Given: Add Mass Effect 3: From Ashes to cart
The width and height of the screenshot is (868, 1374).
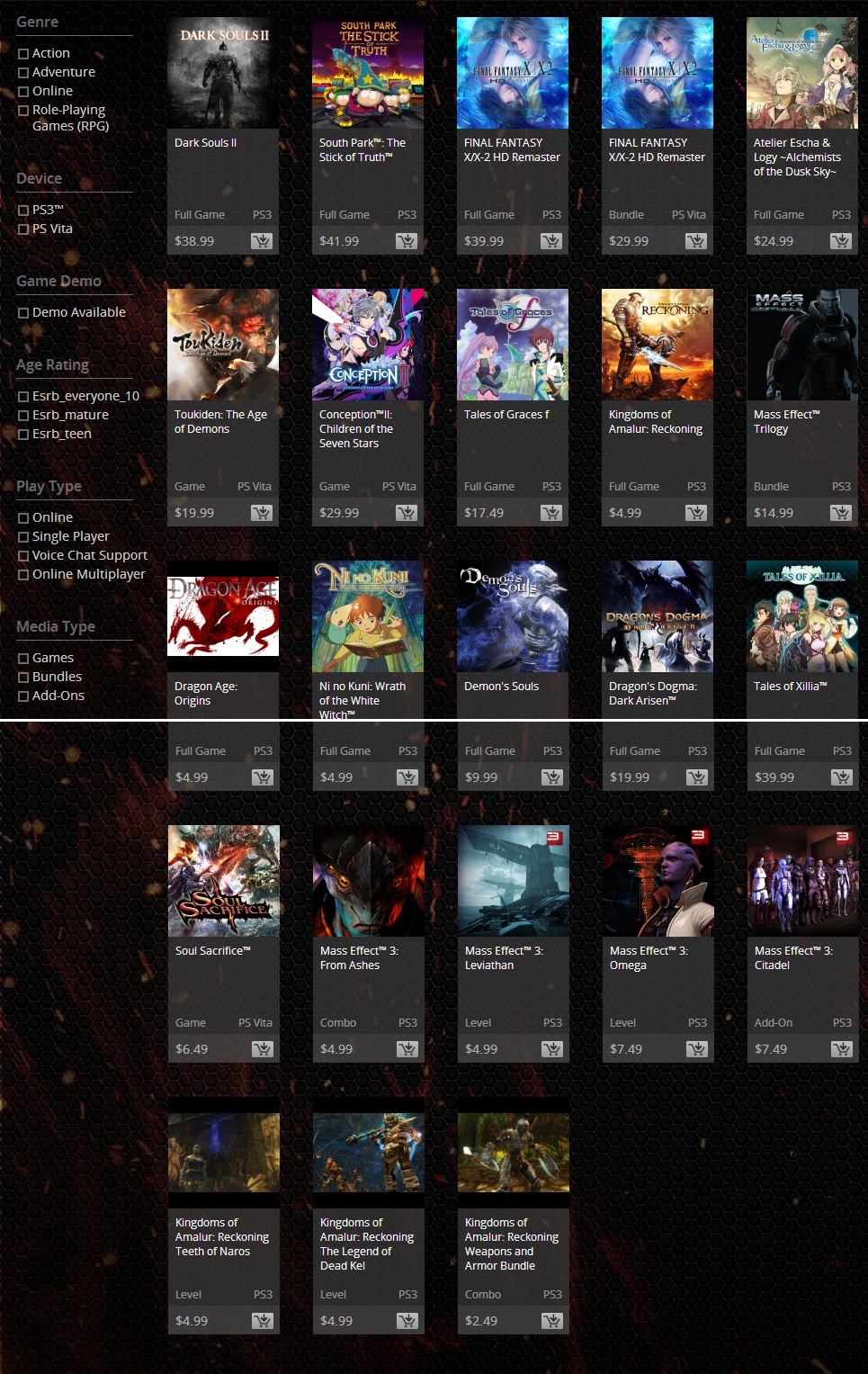Looking at the screenshot, I should coord(407,1049).
